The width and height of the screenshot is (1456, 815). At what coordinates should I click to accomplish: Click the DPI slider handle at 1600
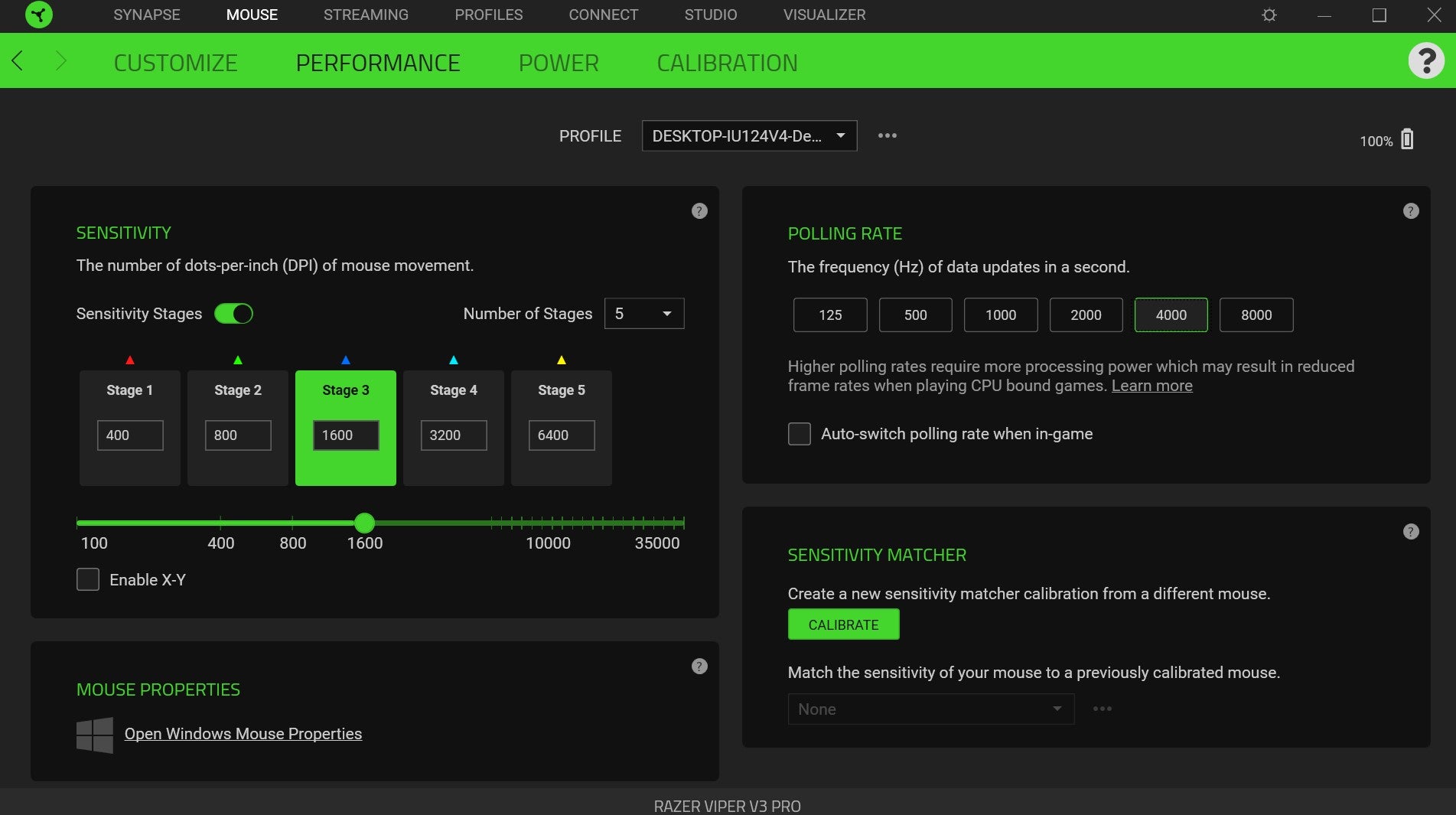(x=364, y=523)
